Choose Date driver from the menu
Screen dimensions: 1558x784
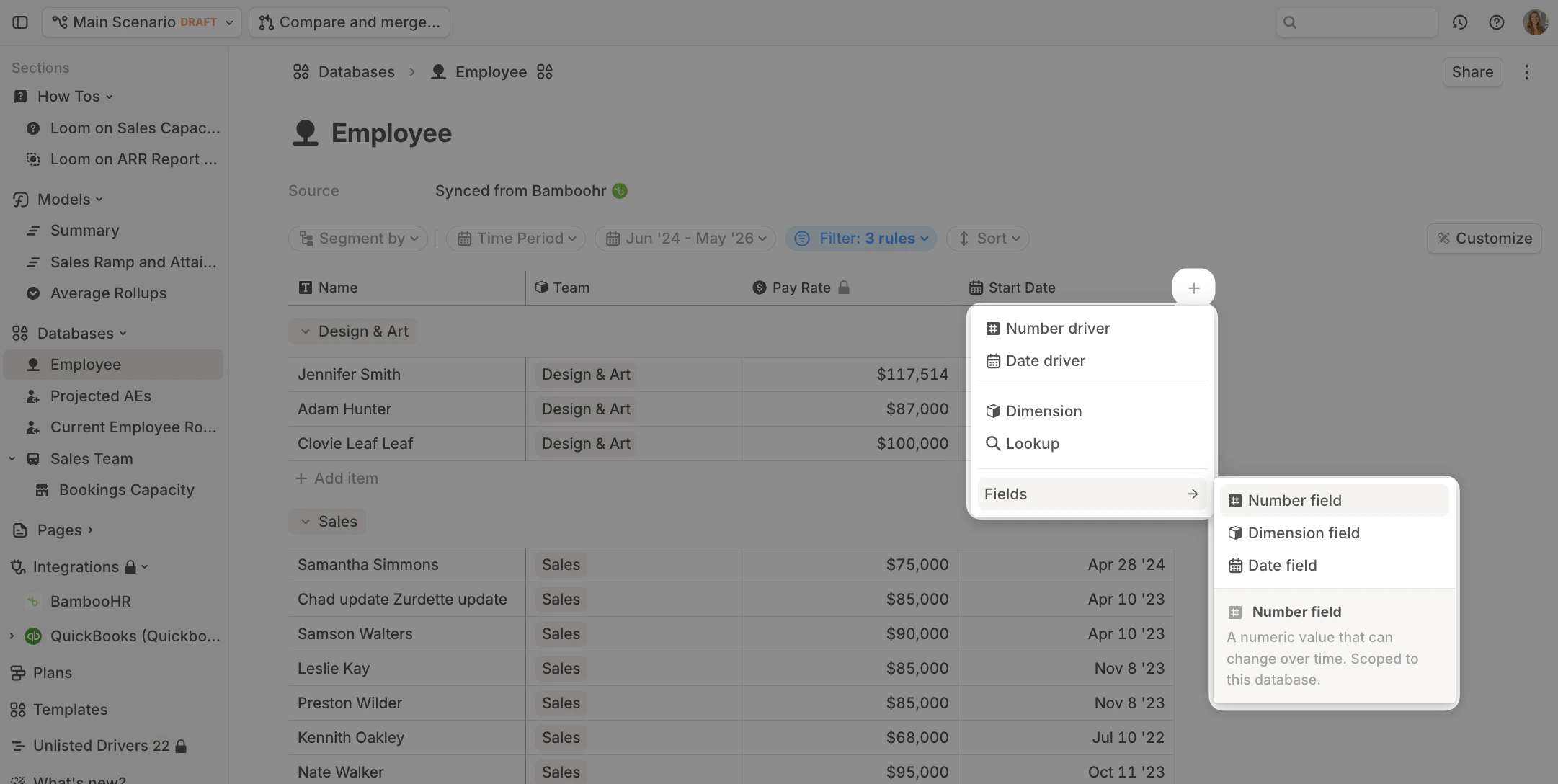point(1045,360)
